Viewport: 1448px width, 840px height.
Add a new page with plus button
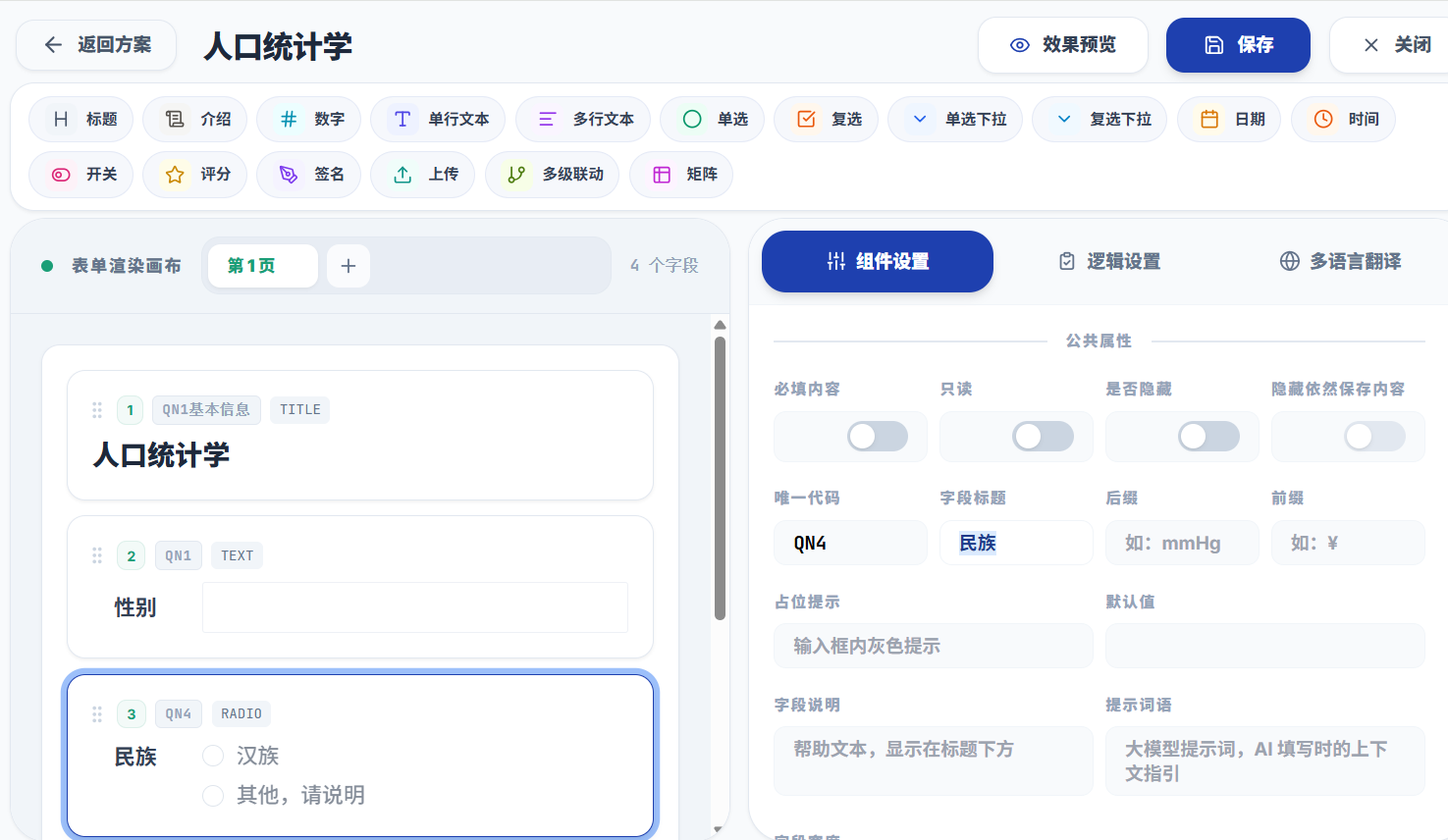[x=349, y=266]
